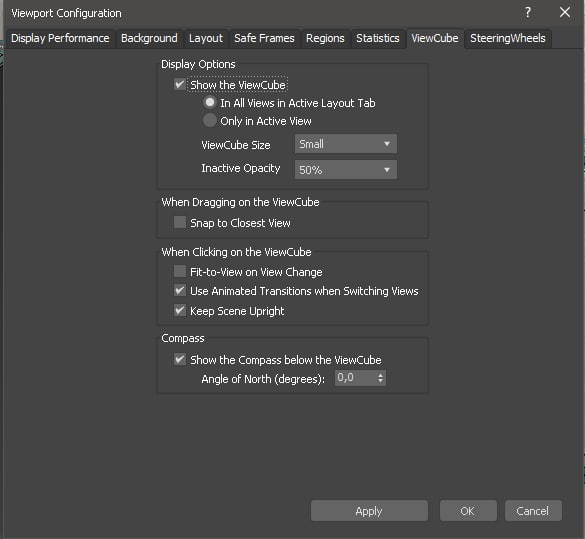Click the When Dragging on the ViewCube heading
Screen dimensions: 585x539
pos(240,202)
